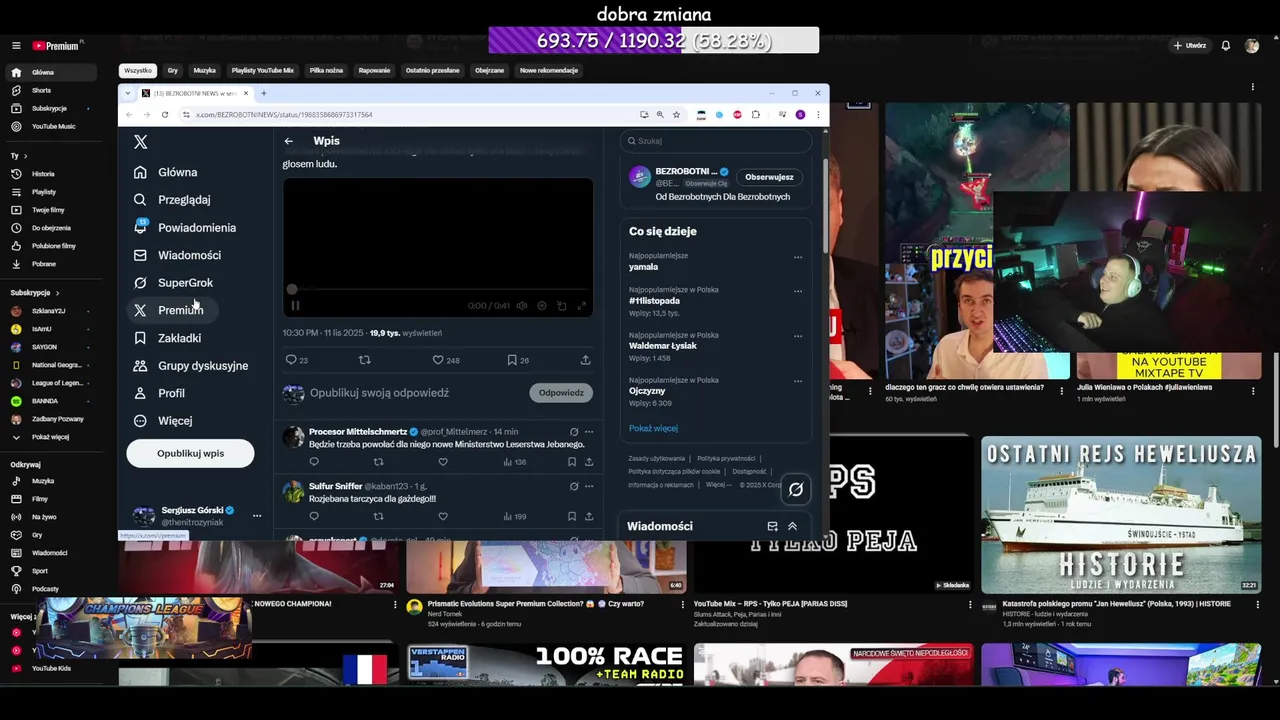Click the fullscreen icon on the video
Image resolution: width=1280 pixels, height=720 pixels.
click(581, 306)
